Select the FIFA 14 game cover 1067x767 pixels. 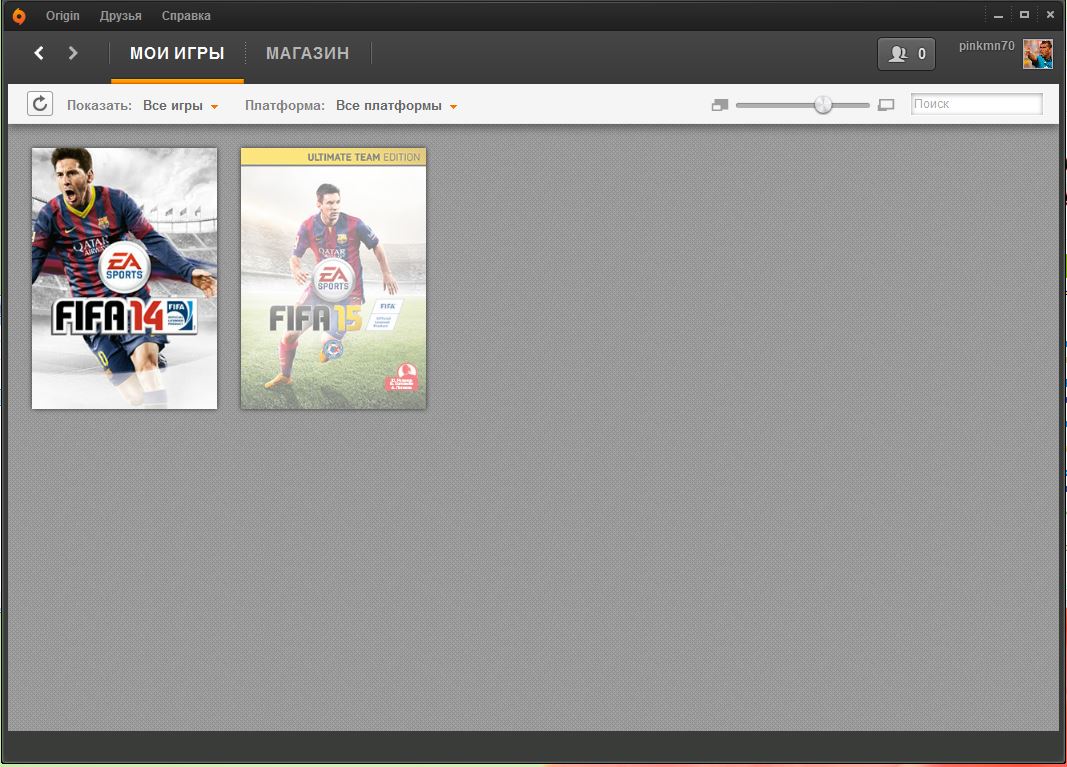pyautogui.click(x=125, y=278)
